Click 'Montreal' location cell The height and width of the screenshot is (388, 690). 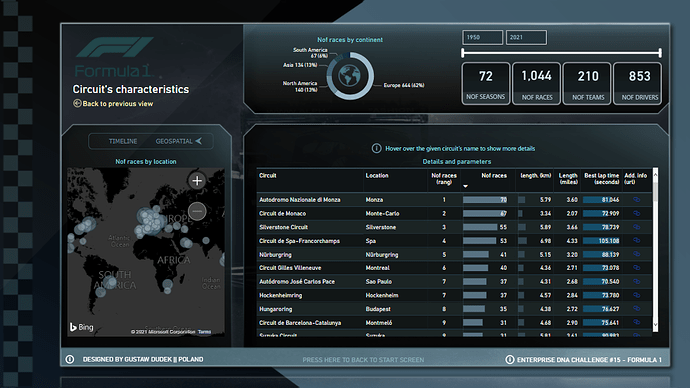click(x=378, y=267)
